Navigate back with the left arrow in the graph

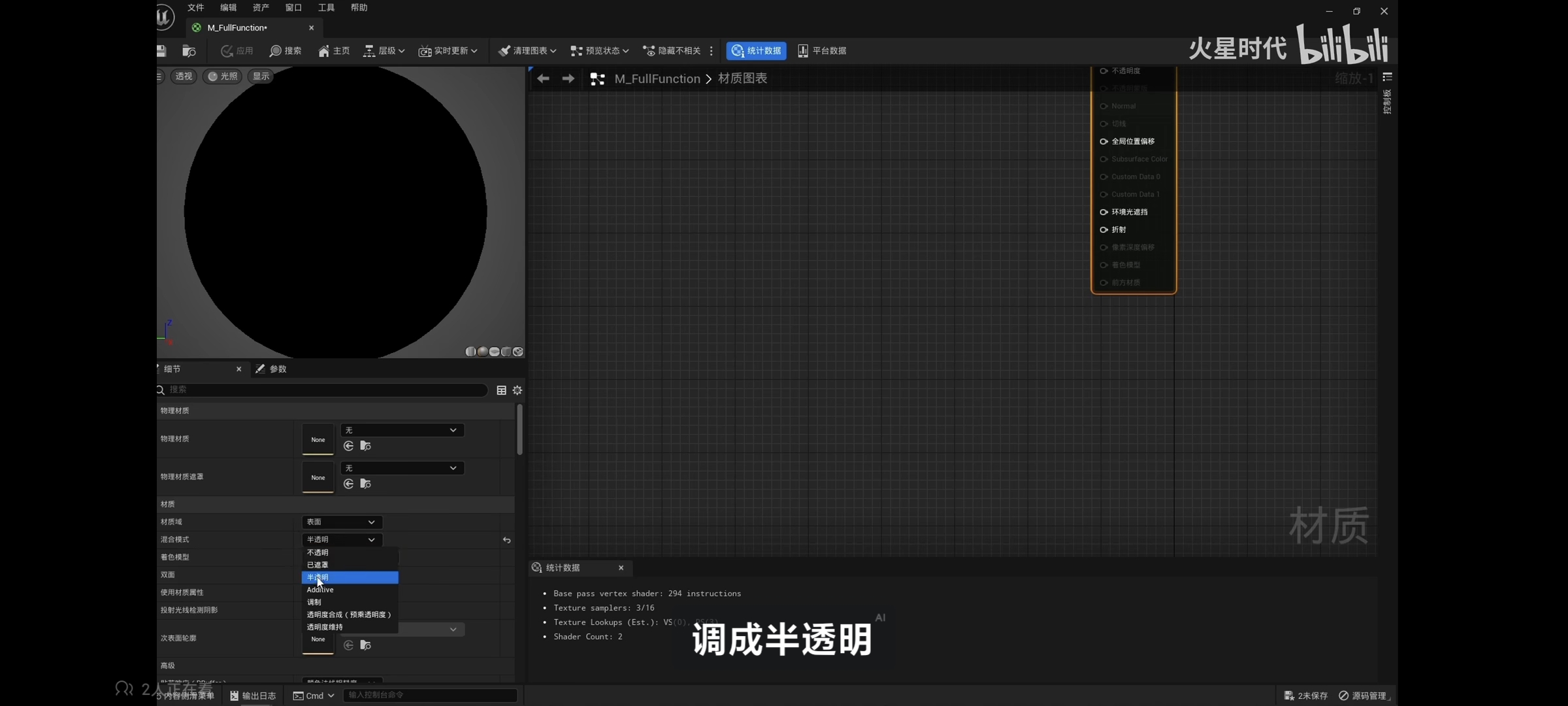point(543,78)
